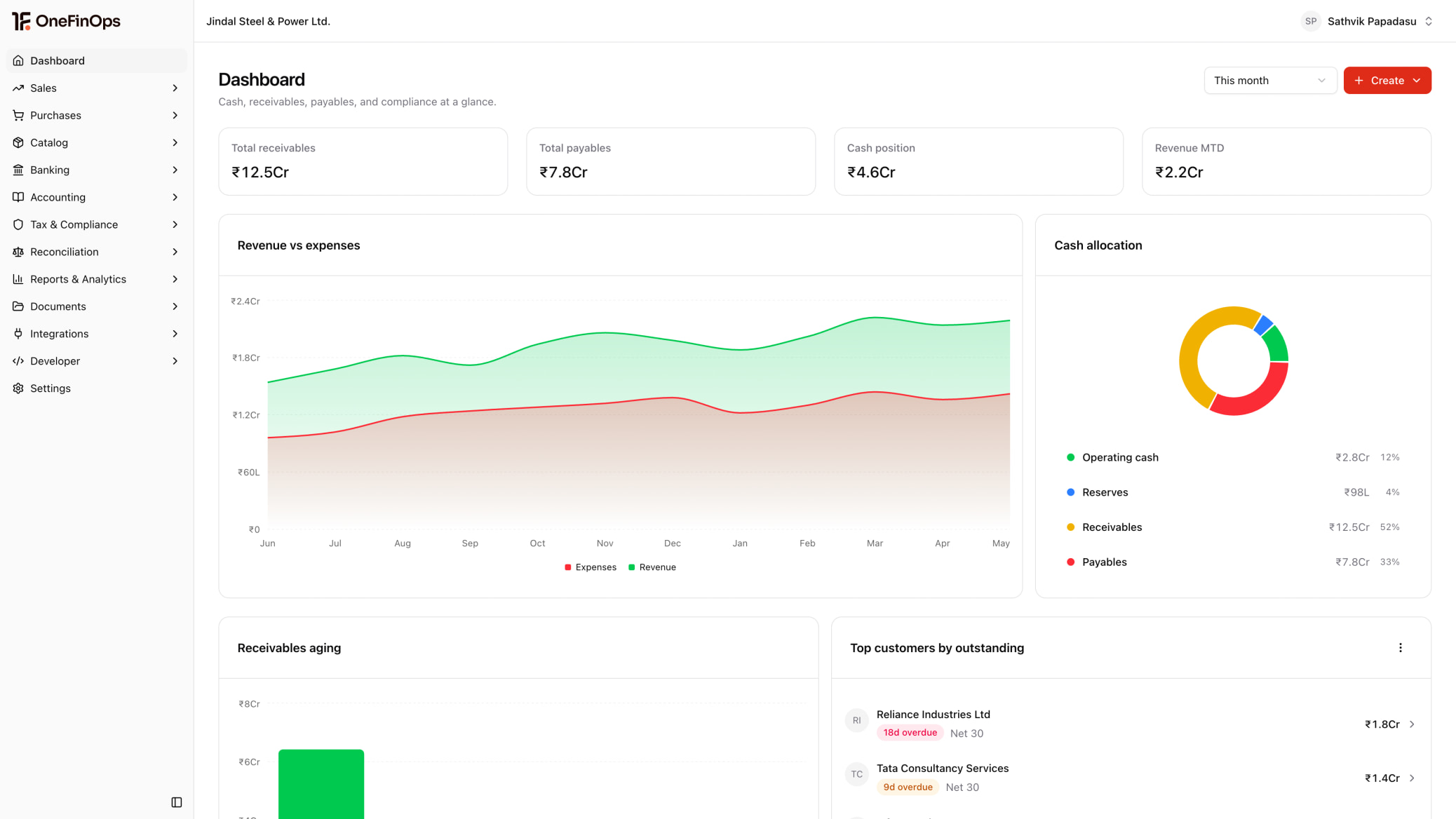
Task: Open Tata Consultancy Services customer row
Action: pyautogui.click(x=1131, y=778)
